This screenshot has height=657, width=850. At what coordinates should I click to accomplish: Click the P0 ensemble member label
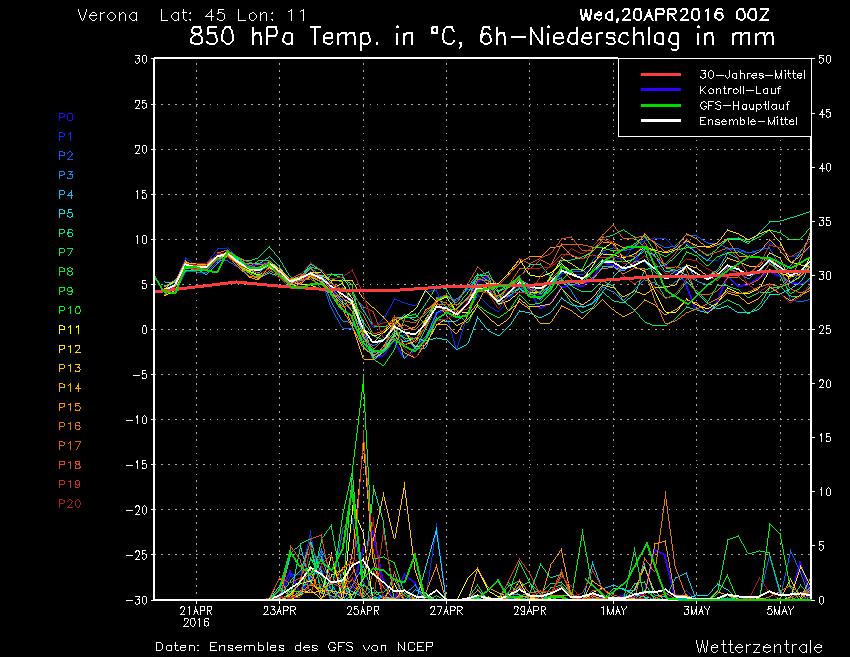point(66,117)
